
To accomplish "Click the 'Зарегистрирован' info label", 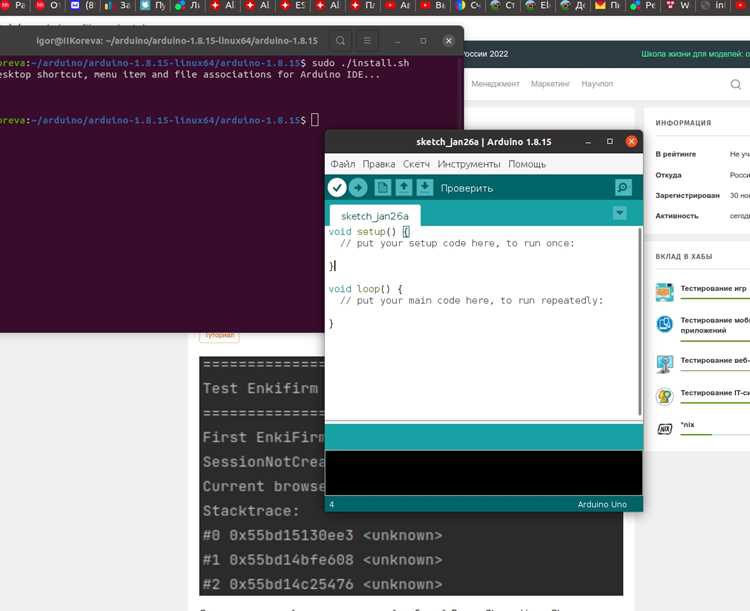I will [687, 195].
